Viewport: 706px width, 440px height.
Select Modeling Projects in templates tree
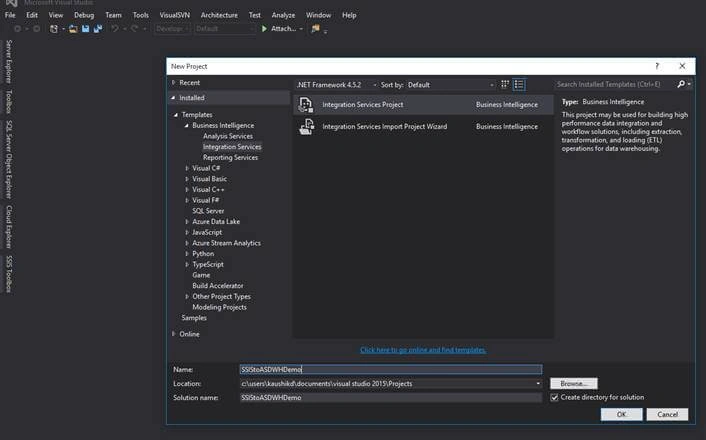[219, 307]
